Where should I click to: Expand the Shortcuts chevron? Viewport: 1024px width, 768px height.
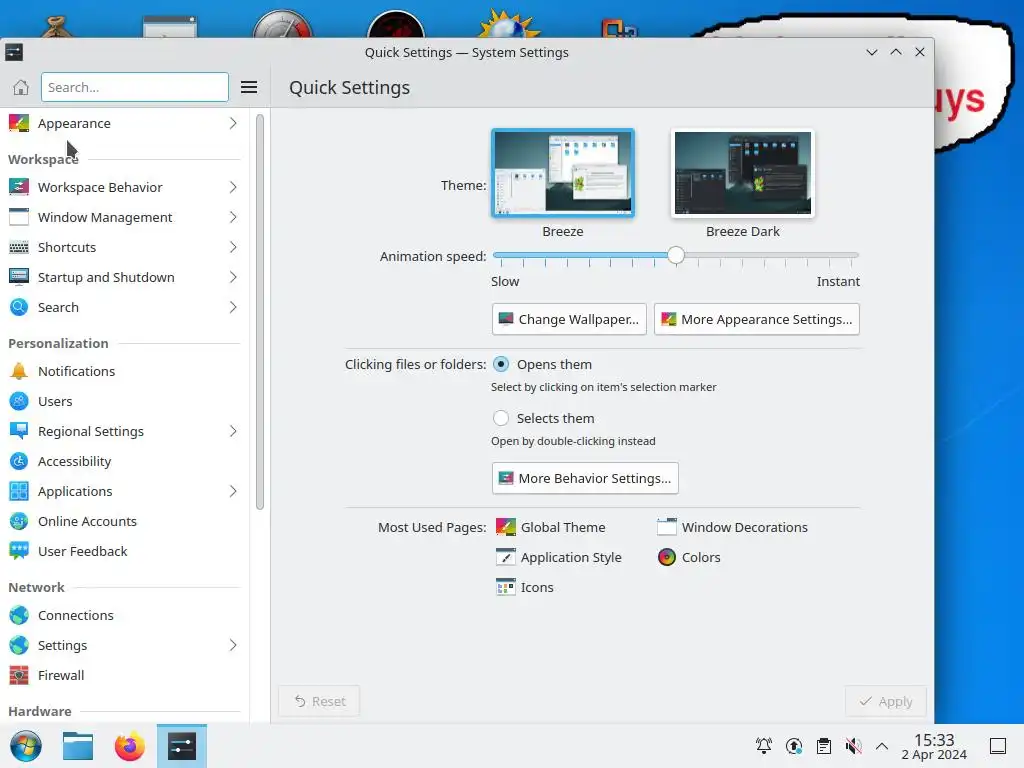click(x=233, y=247)
